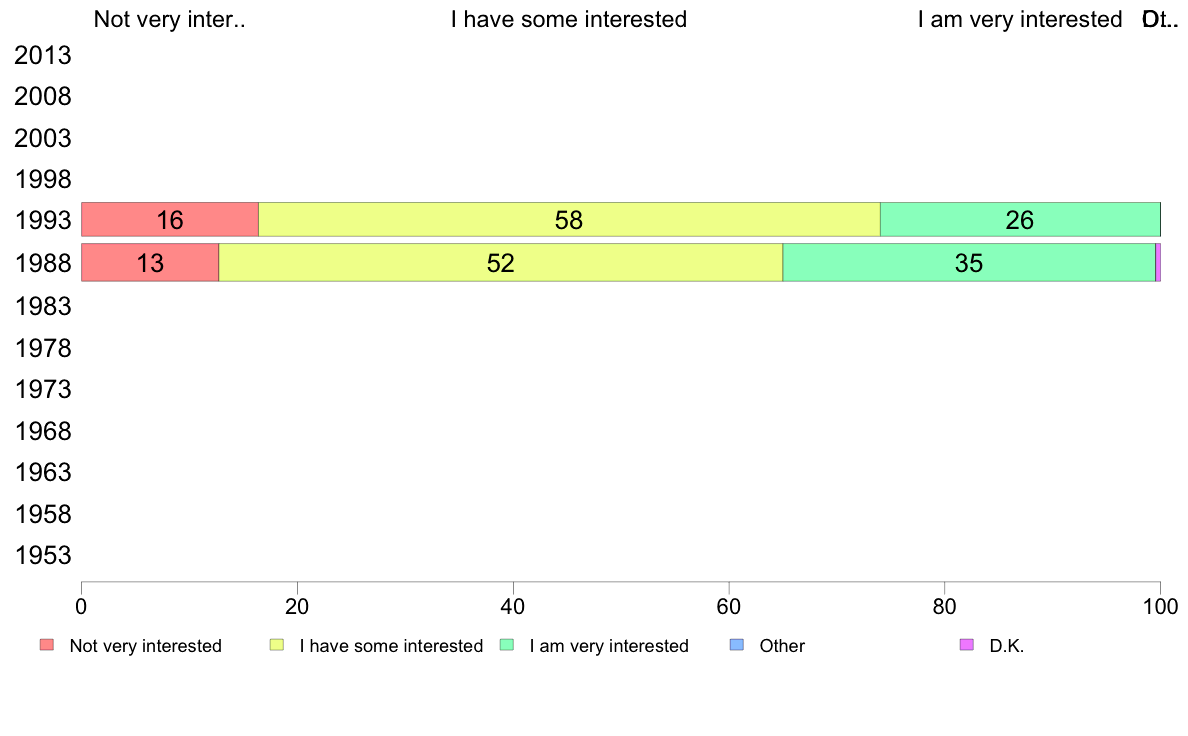Click the red Not very interested legend swatch

pyautogui.click(x=47, y=645)
